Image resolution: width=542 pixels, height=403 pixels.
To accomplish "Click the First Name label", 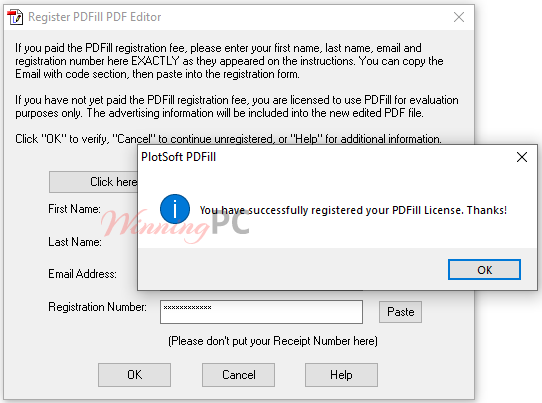I will point(74,209).
